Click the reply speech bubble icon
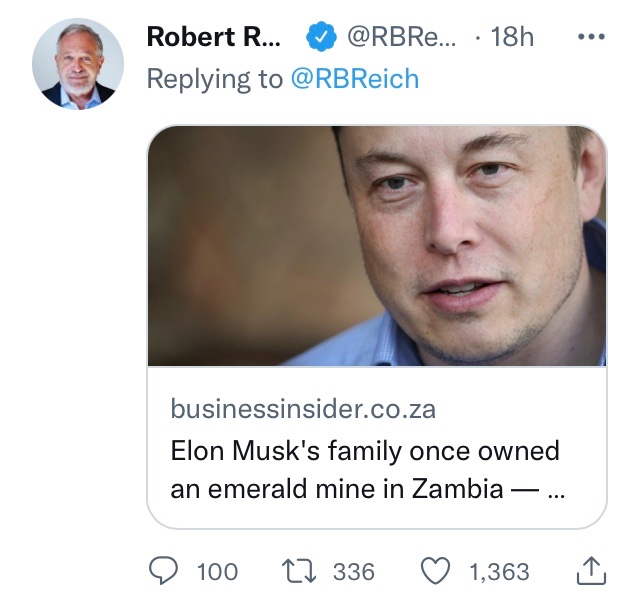The width and height of the screenshot is (640, 607). tap(163, 571)
